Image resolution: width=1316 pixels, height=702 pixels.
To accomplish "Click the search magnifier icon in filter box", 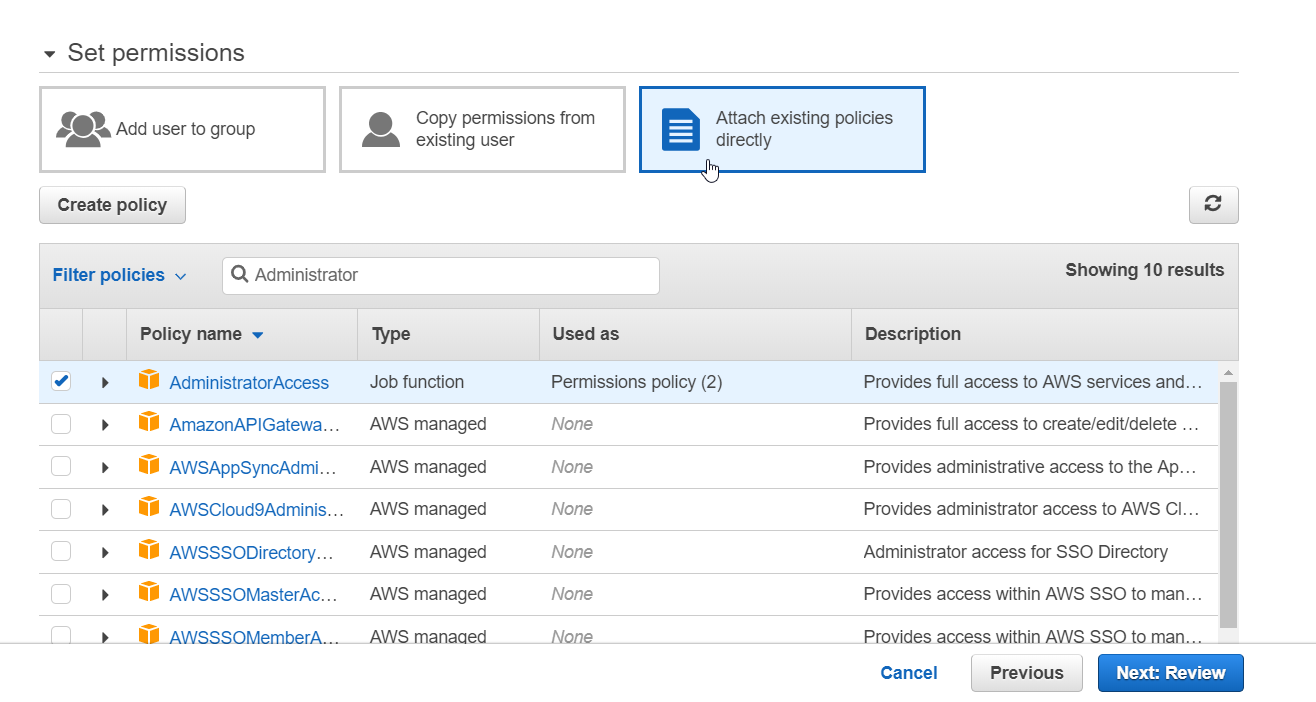I will click(x=240, y=275).
